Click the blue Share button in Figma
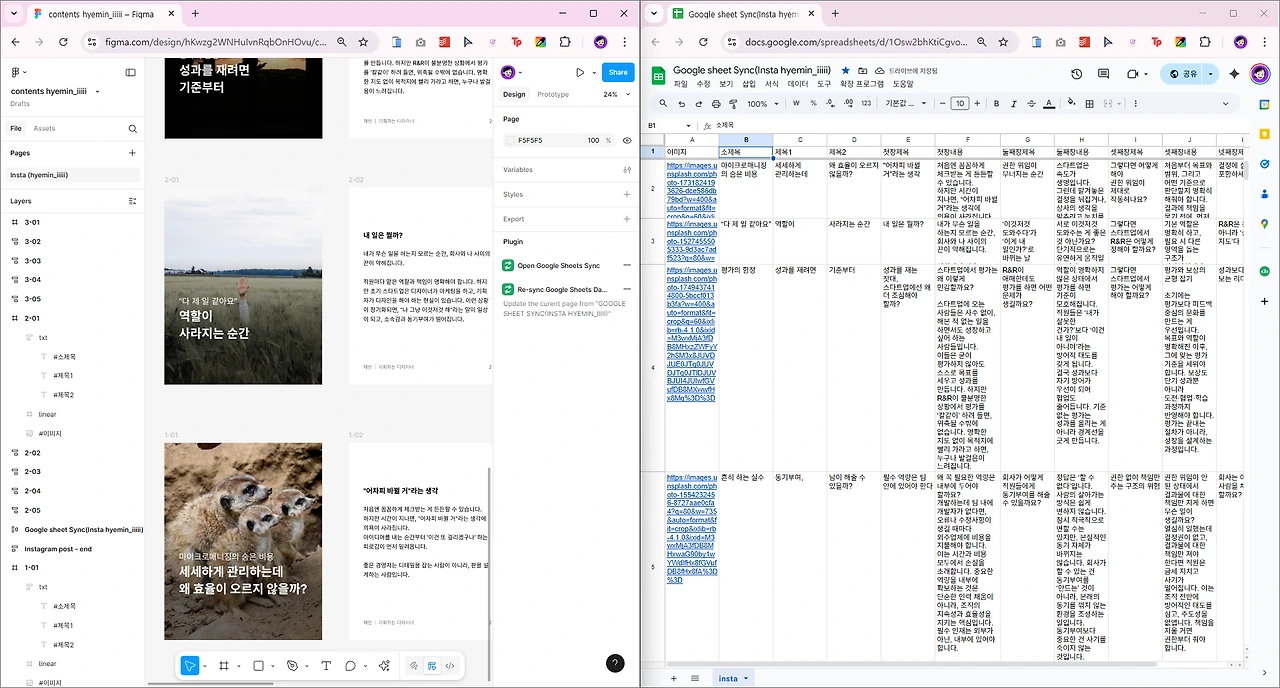The height and width of the screenshot is (688, 1280). (x=618, y=72)
